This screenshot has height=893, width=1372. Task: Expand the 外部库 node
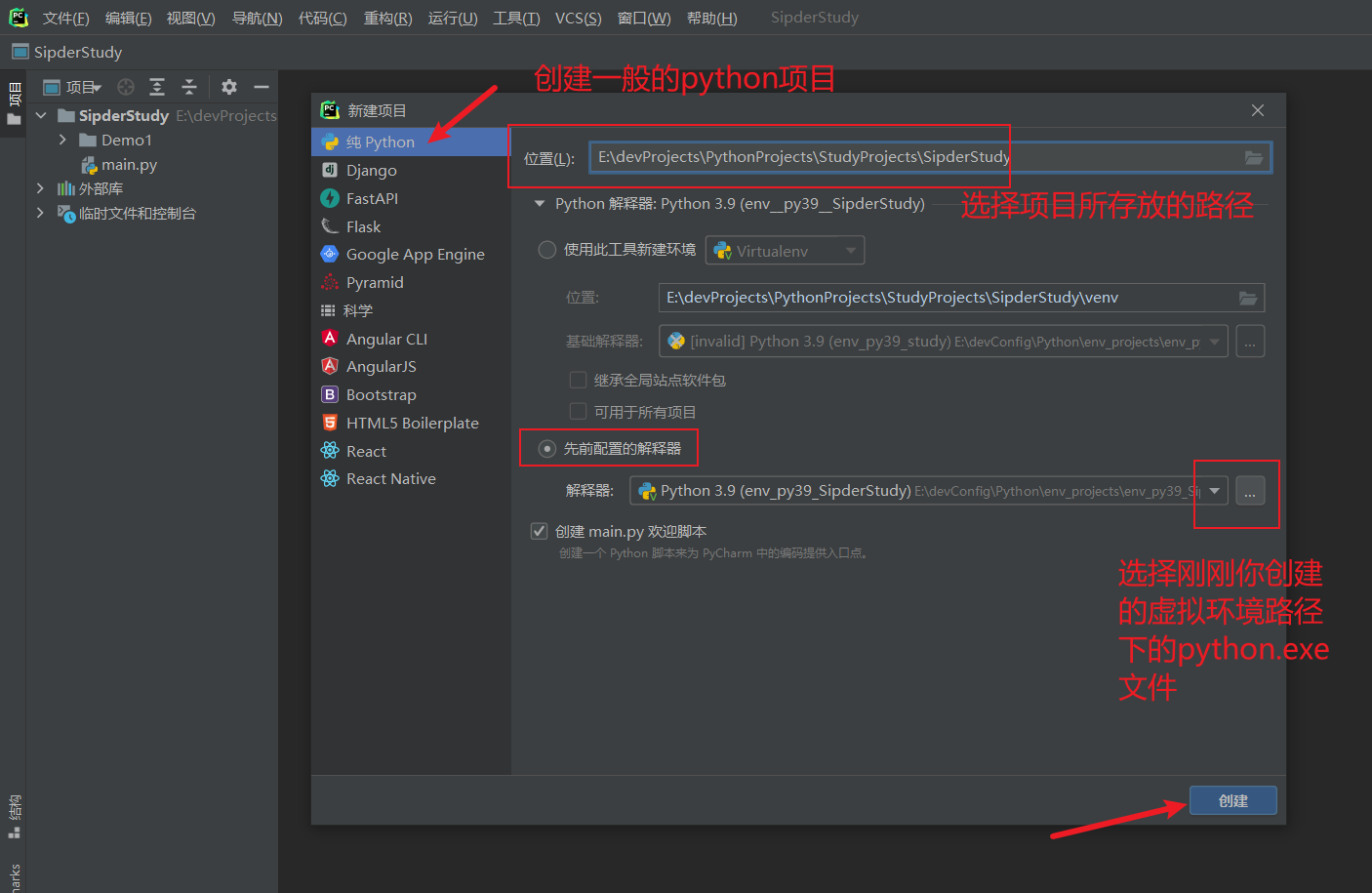pos(40,188)
